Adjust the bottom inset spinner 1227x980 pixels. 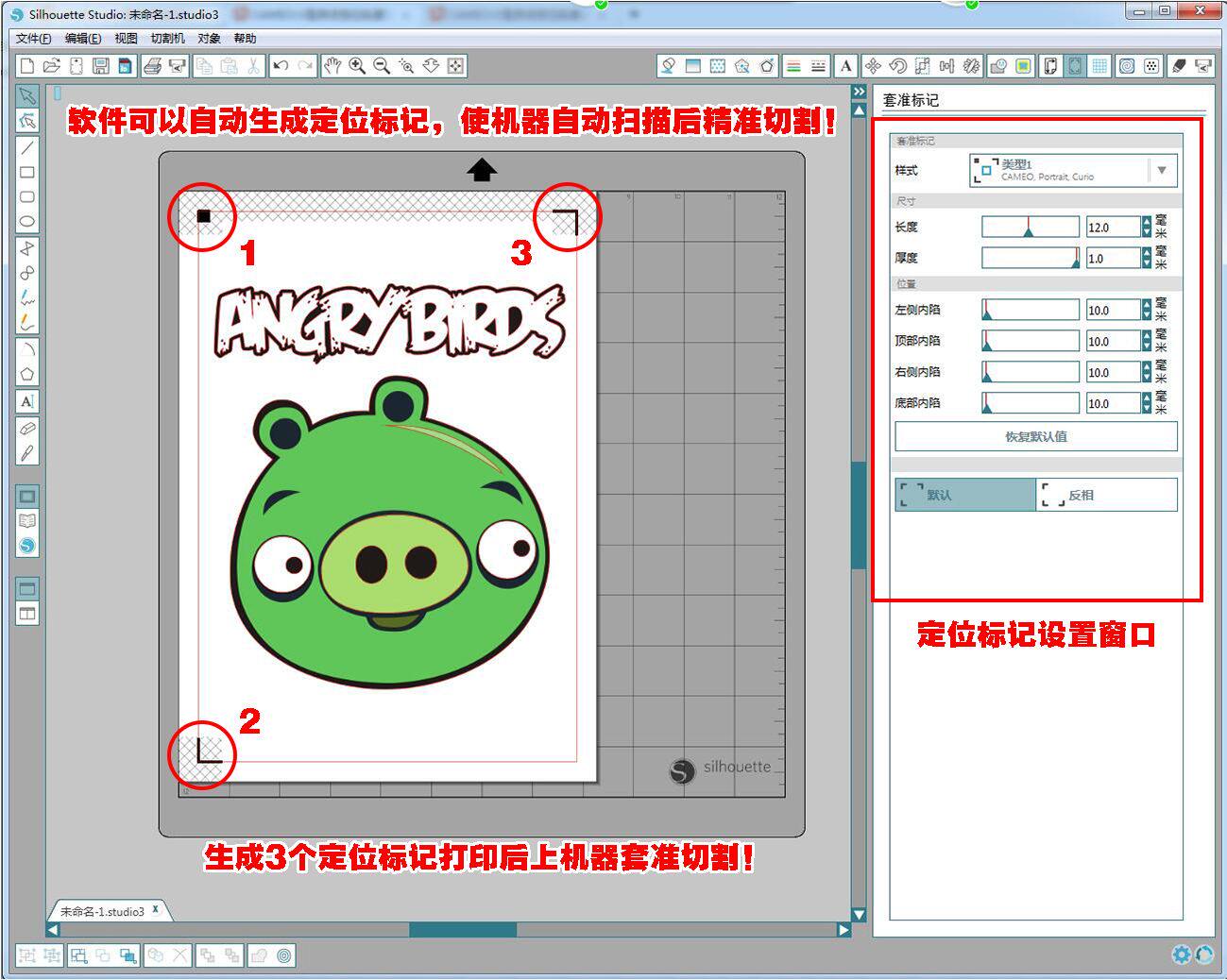click(x=1147, y=403)
